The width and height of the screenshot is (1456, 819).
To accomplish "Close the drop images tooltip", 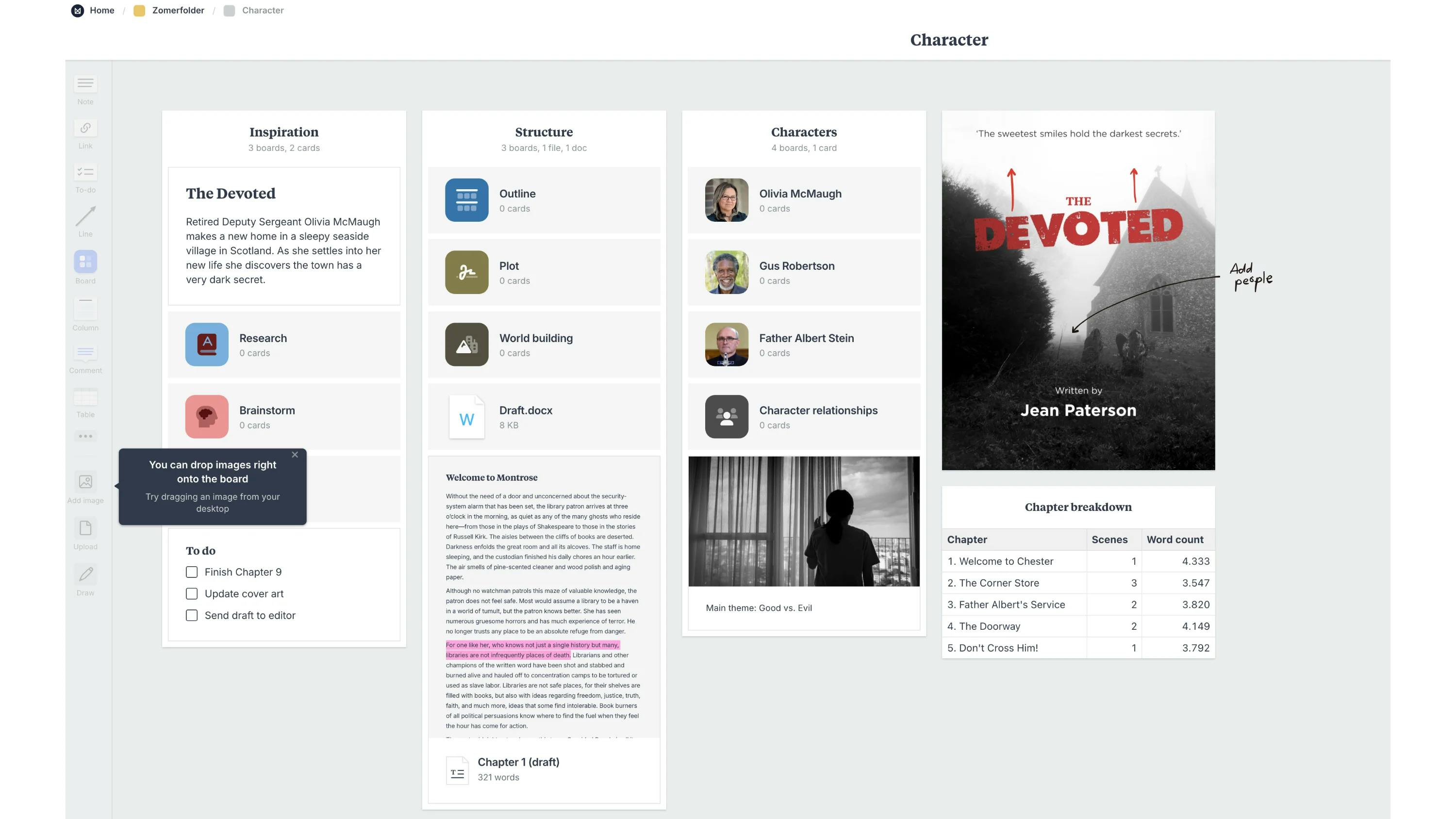I will point(295,455).
